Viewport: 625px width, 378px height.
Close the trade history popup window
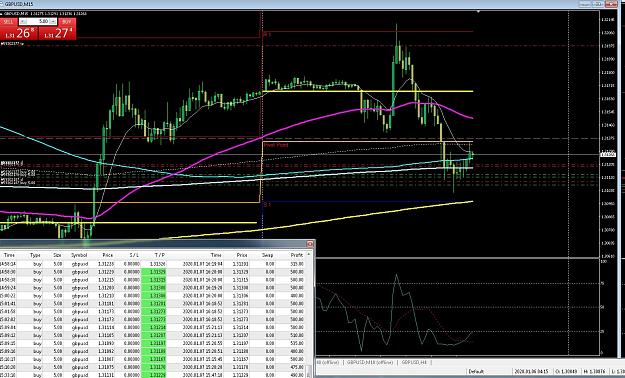click(309, 244)
